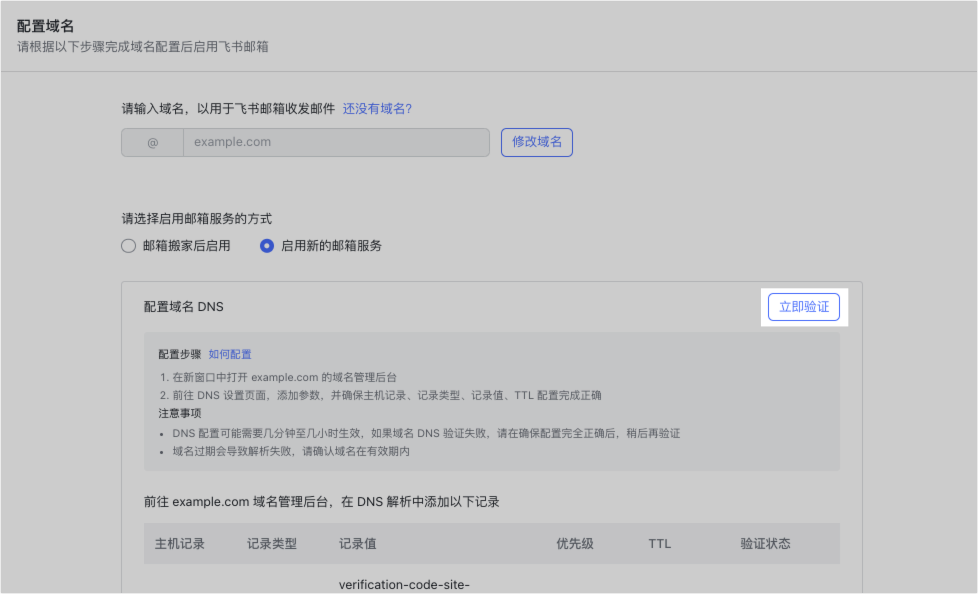
Task: Click the TTL column header
Action: pos(659,543)
